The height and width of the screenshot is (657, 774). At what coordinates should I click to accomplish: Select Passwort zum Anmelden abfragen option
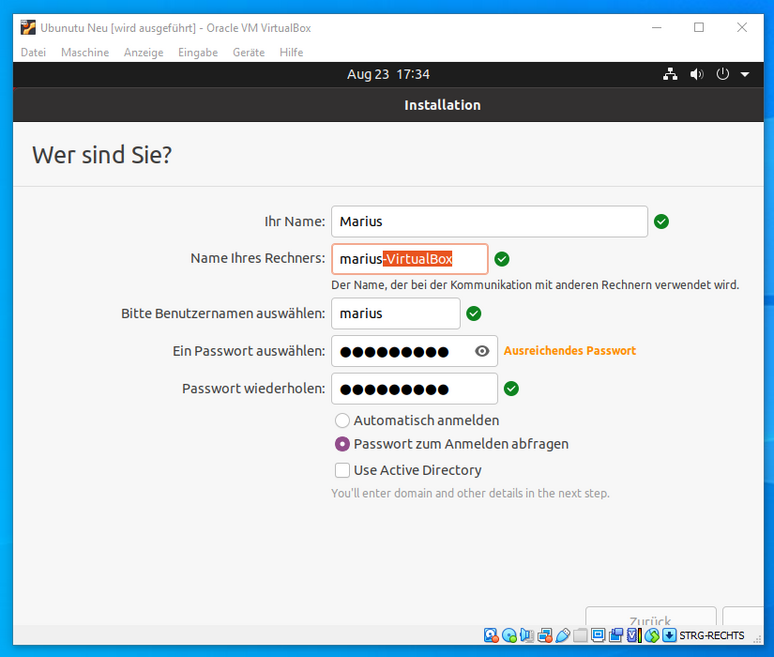point(343,444)
